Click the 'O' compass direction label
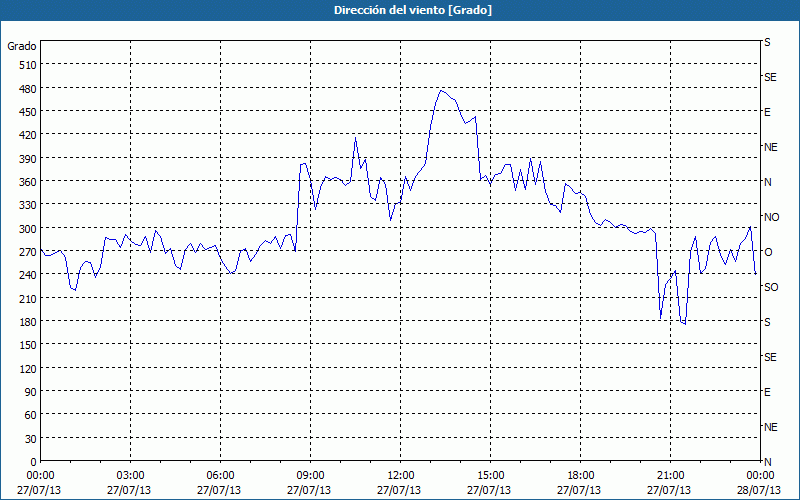800x500 pixels. pos(768,252)
